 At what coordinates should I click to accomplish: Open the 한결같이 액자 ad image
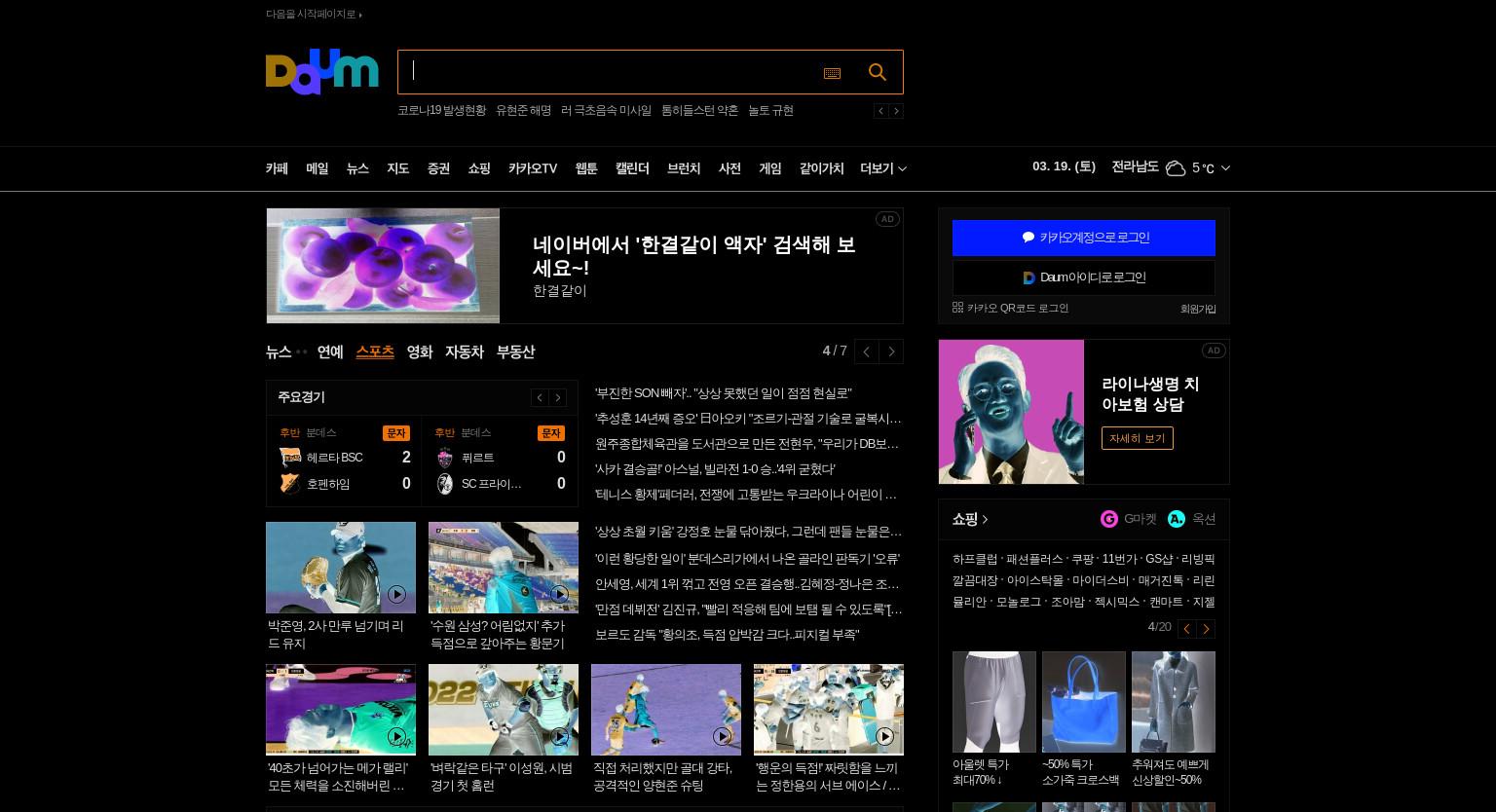click(x=383, y=266)
